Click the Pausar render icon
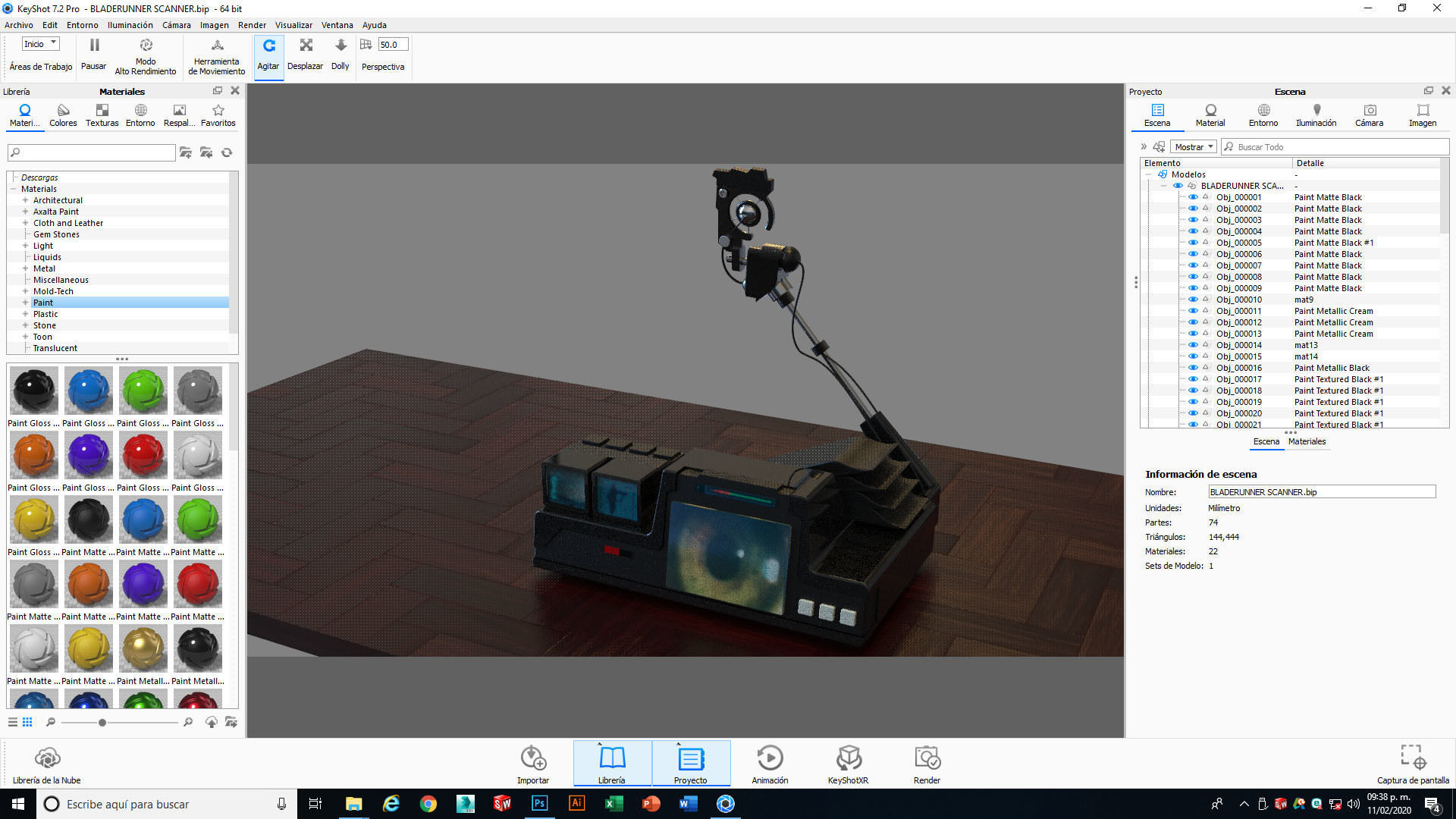 [x=94, y=45]
